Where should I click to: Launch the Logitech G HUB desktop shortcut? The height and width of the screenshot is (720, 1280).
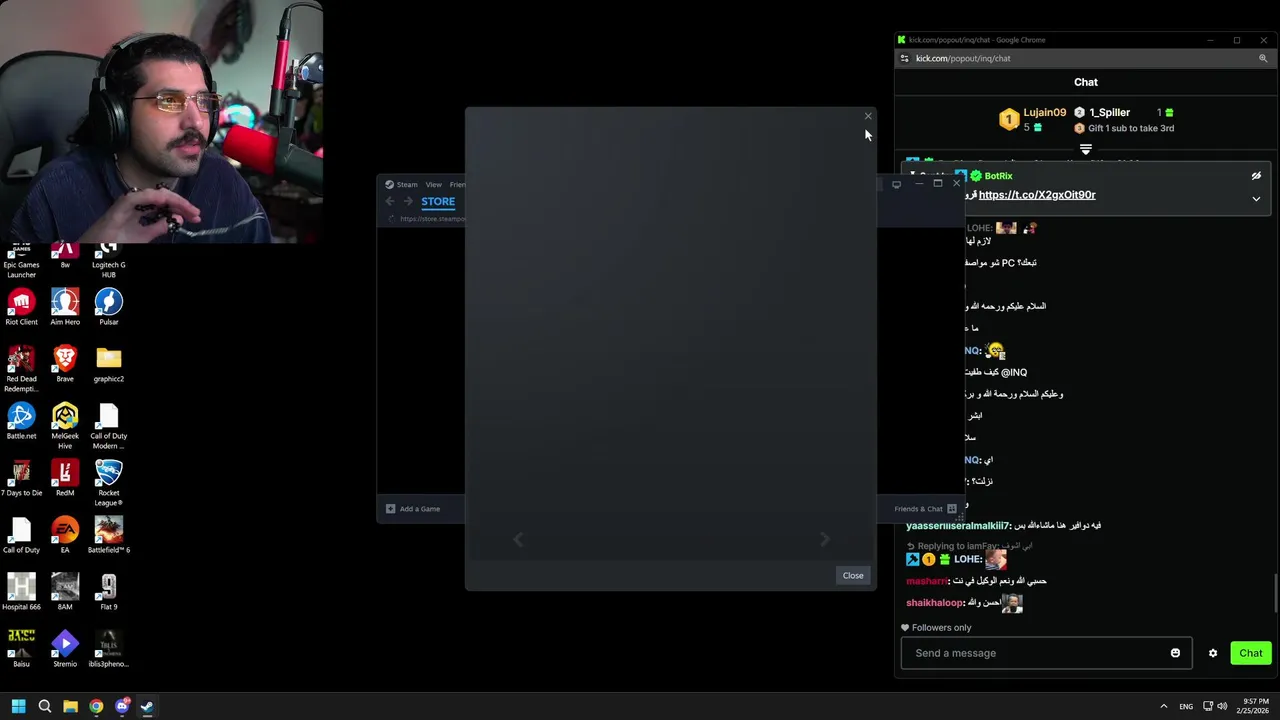coord(109,262)
